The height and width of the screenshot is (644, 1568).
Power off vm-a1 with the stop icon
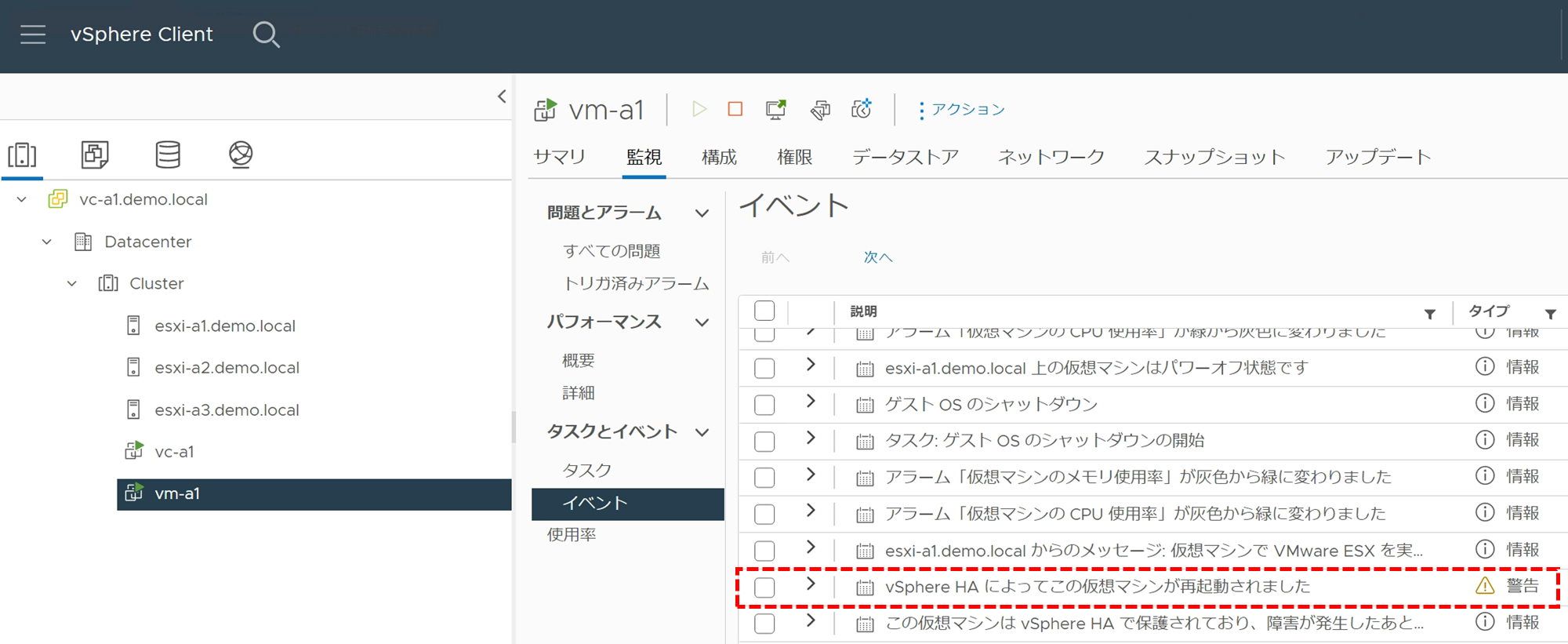735,109
